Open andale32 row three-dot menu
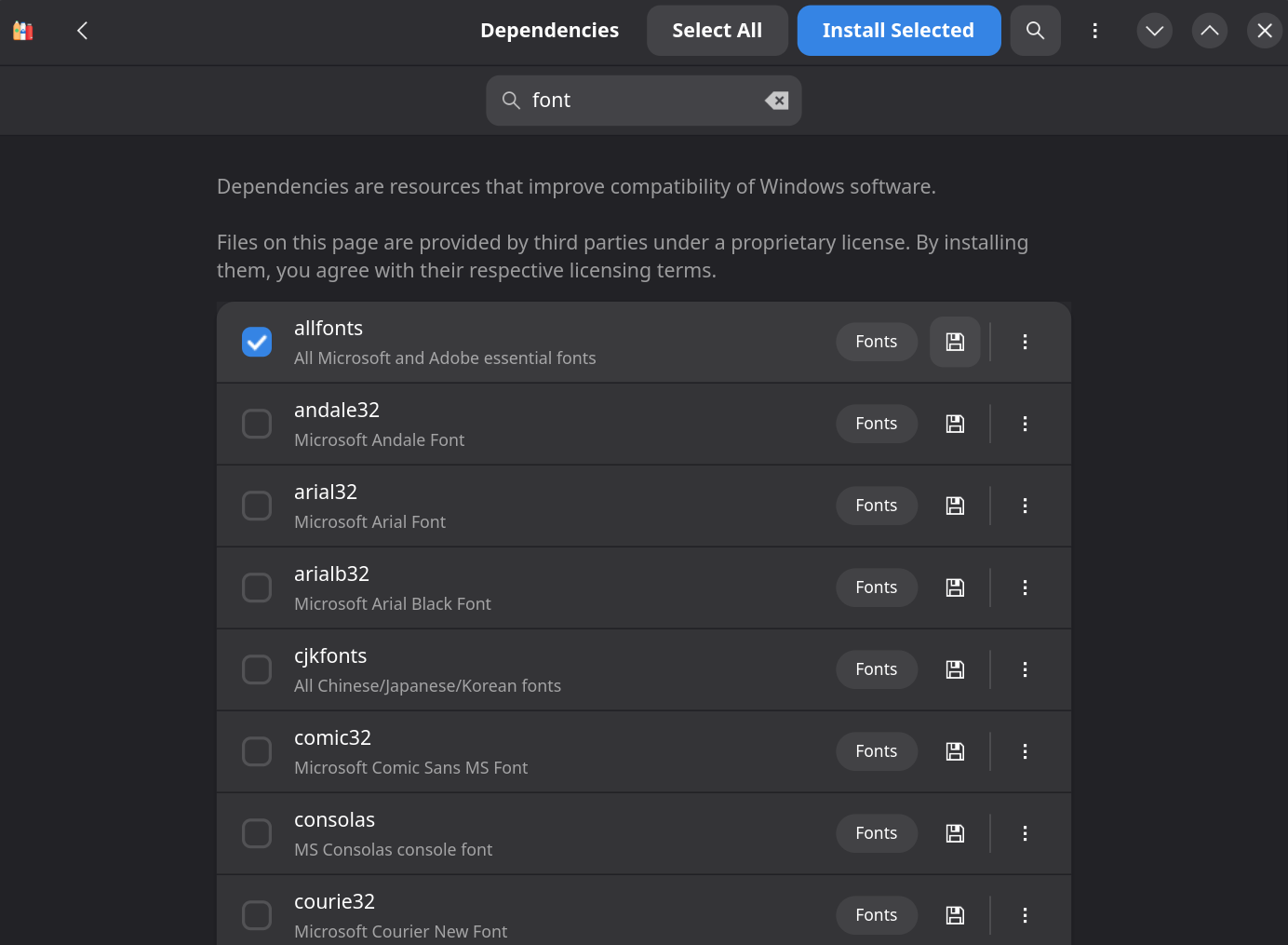Image resolution: width=1288 pixels, height=945 pixels. pos(1025,424)
